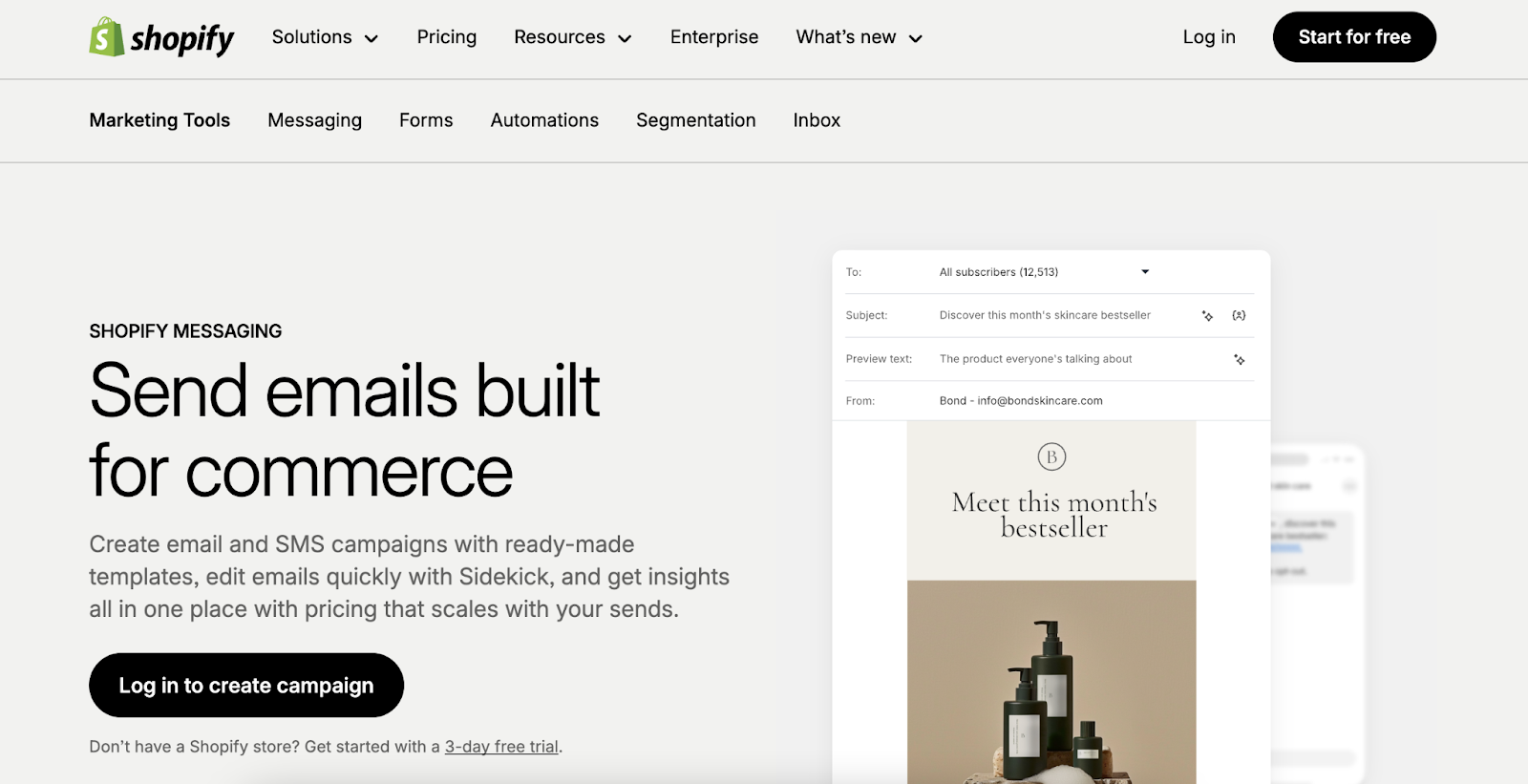Viewport: 1528px width, 784px height.
Task: Click the Shopify bag logo
Action: pos(107,37)
